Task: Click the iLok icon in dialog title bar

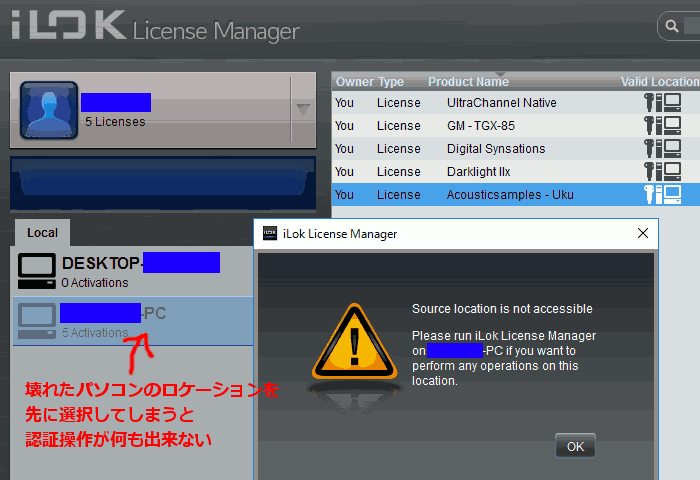Action: click(x=270, y=233)
